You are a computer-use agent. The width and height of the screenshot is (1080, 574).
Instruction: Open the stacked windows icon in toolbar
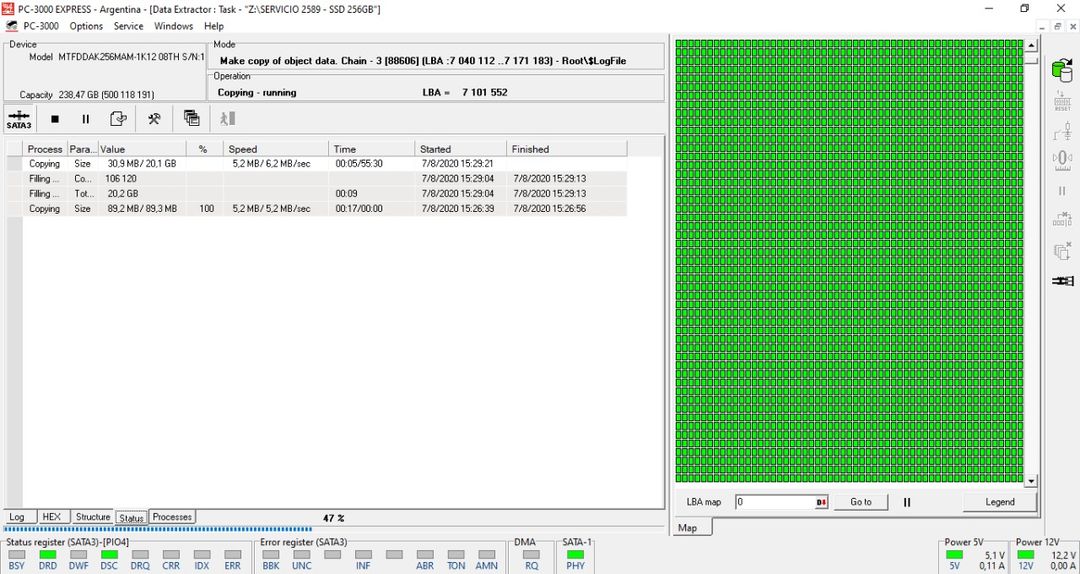pos(191,119)
